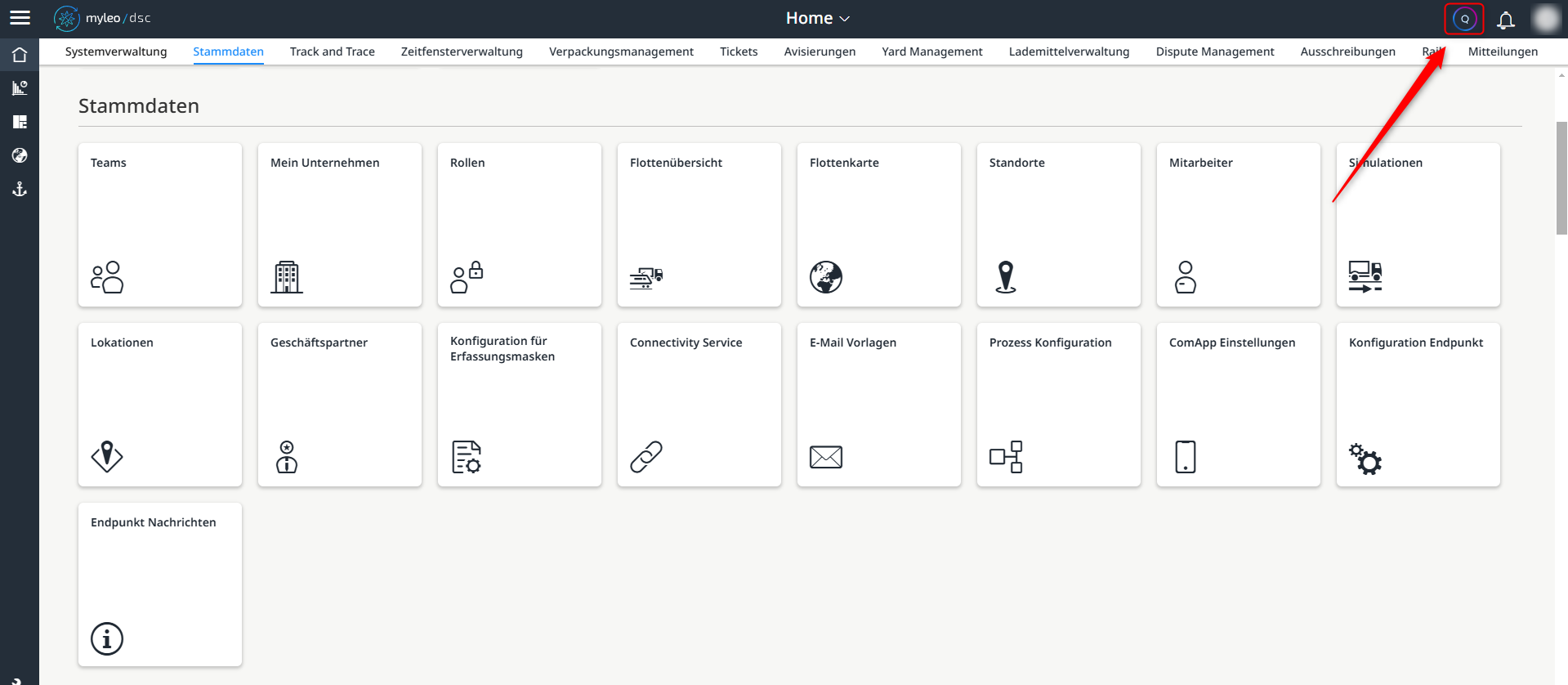Open the Standorte tile title
Image resolution: width=1568 pixels, height=685 pixels.
pyautogui.click(x=1017, y=163)
